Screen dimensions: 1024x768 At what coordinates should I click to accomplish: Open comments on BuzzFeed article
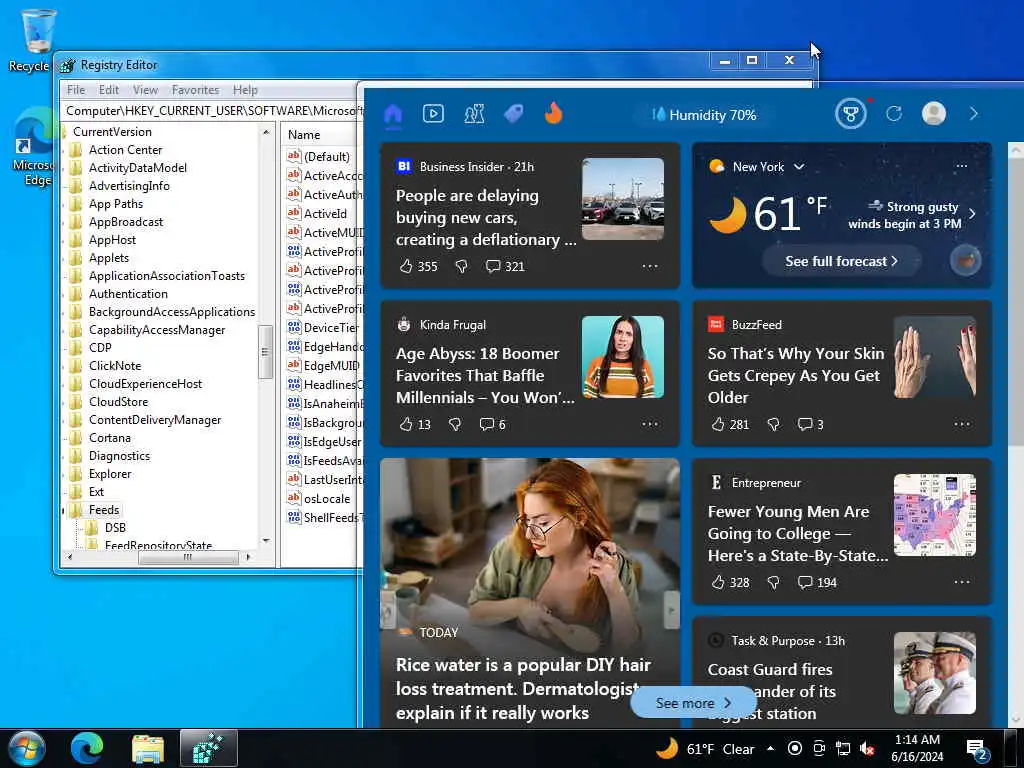click(x=810, y=424)
